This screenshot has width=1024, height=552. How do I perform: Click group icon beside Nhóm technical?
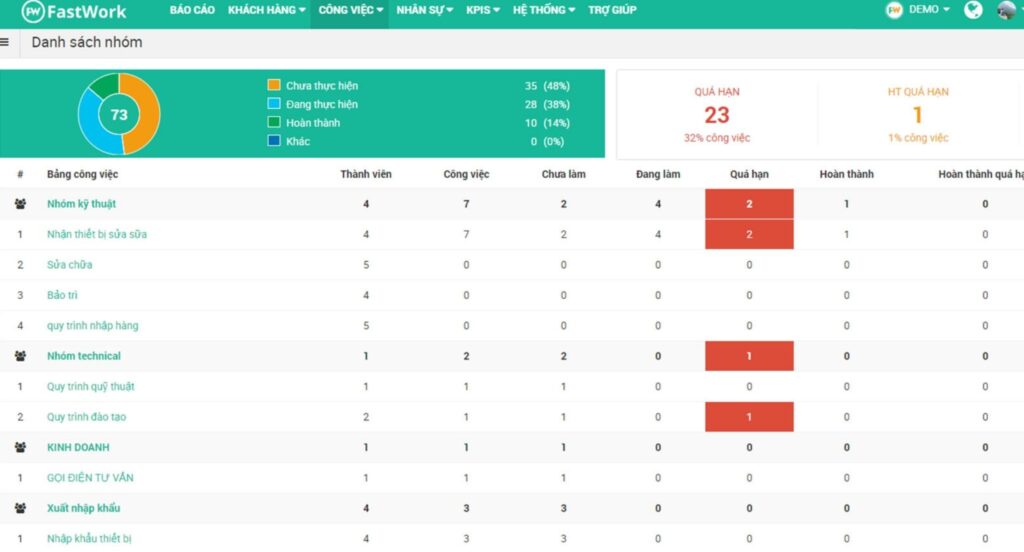coord(21,356)
